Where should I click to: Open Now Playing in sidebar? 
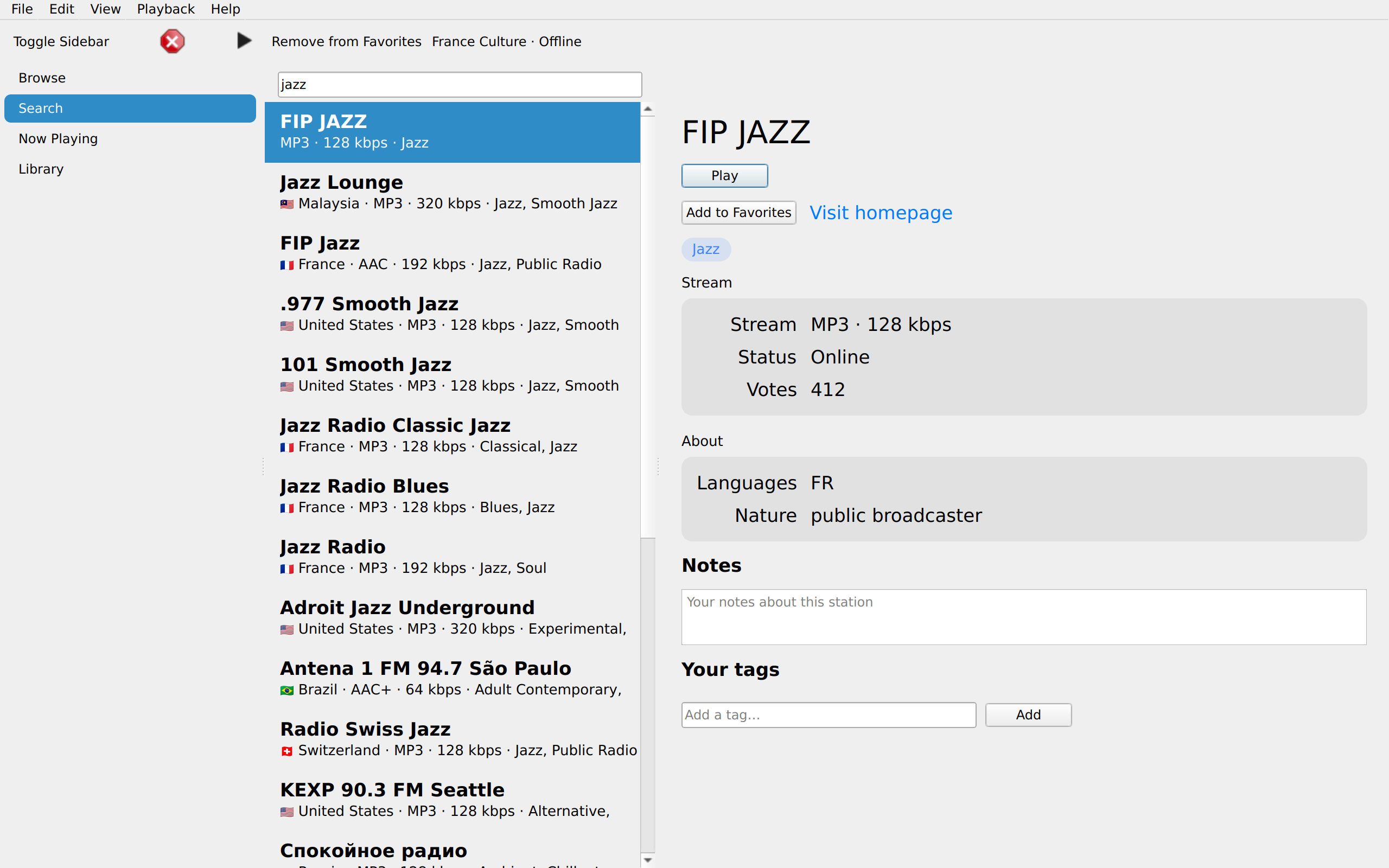click(x=130, y=139)
